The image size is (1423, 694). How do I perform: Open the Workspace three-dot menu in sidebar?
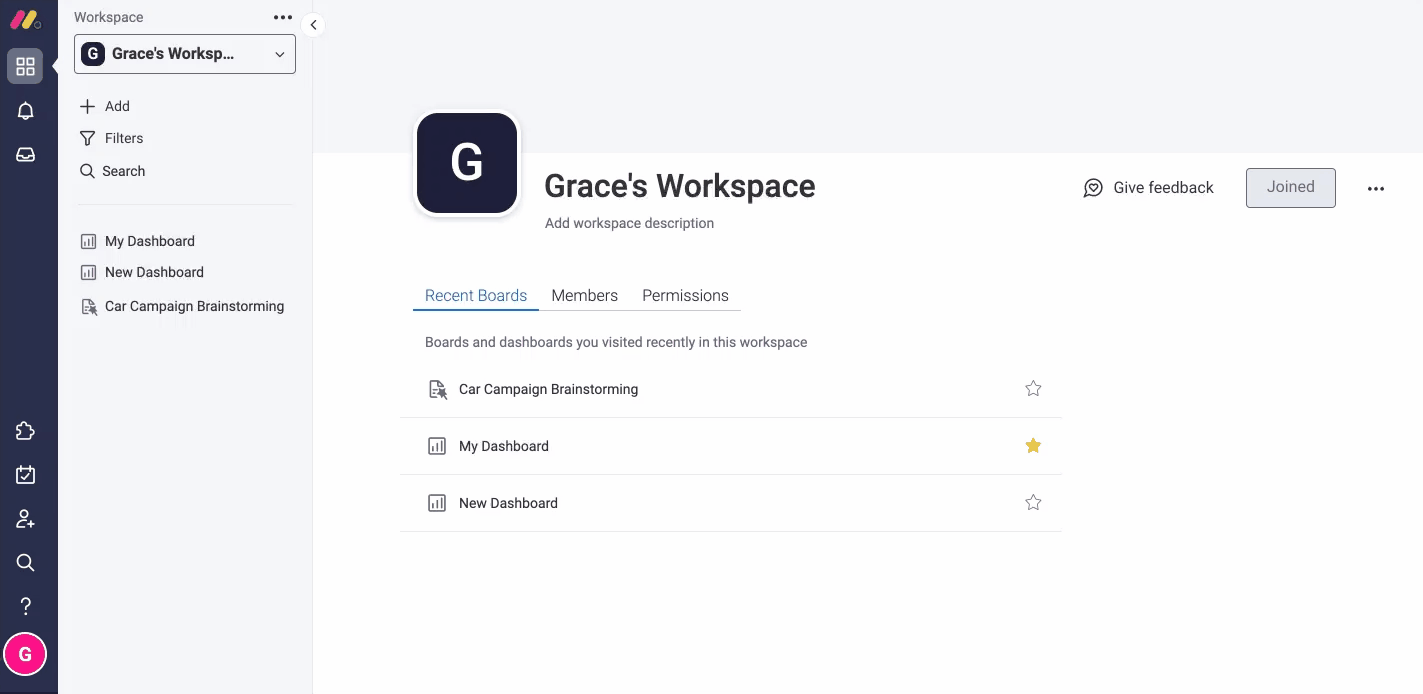[283, 17]
